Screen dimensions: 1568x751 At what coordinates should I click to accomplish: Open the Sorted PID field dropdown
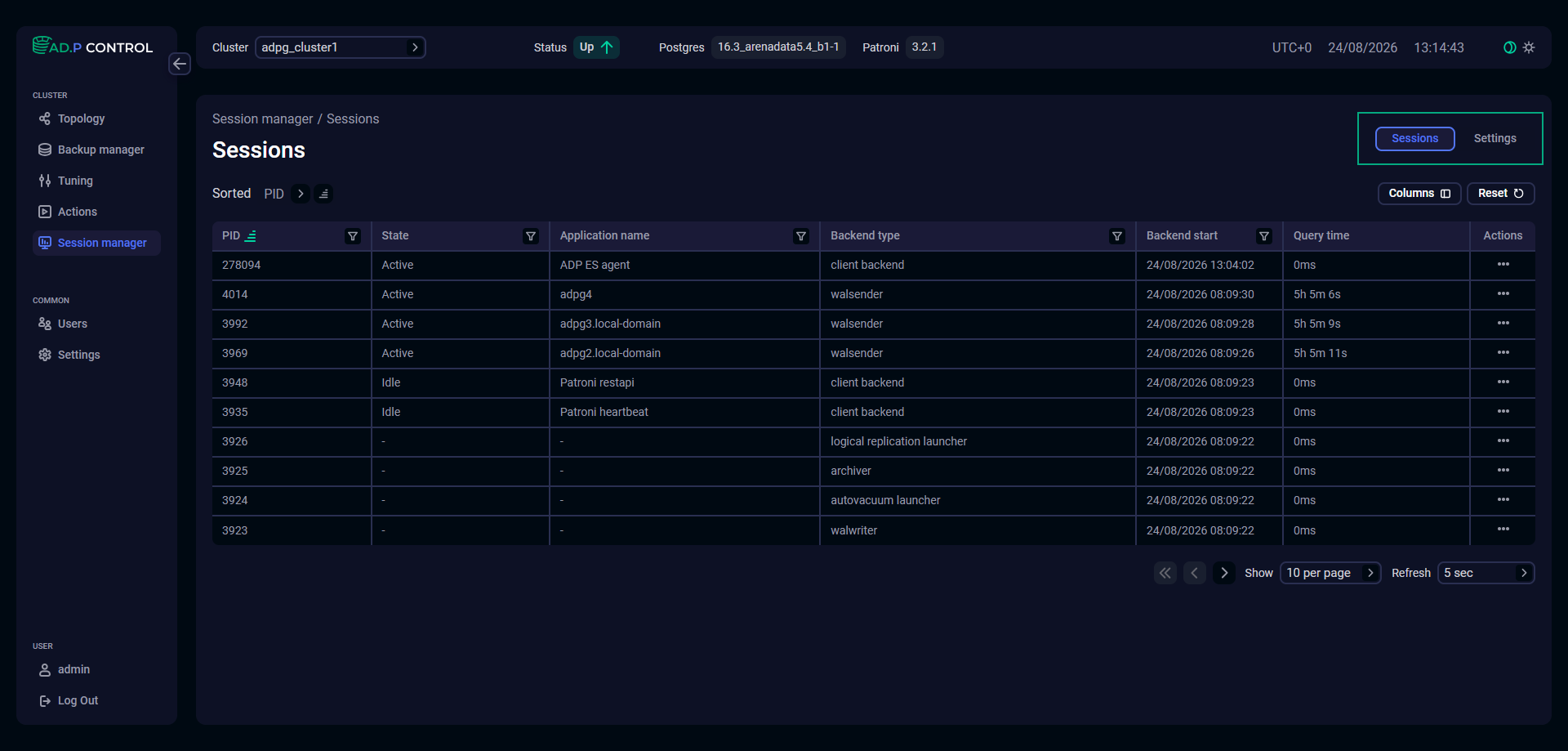pyautogui.click(x=301, y=194)
